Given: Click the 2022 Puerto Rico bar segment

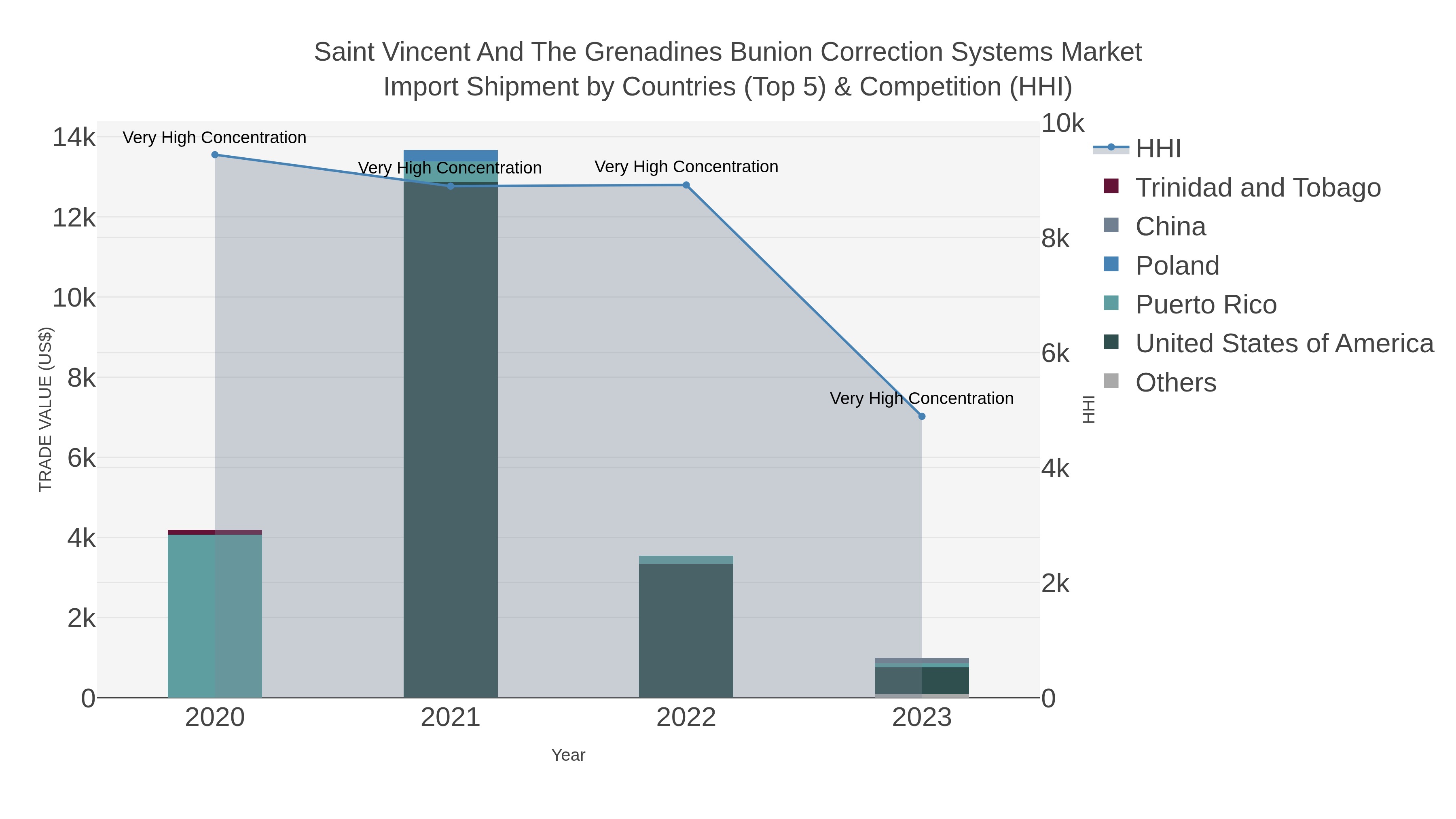Looking at the screenshot, I should click(x=686, y=560).
